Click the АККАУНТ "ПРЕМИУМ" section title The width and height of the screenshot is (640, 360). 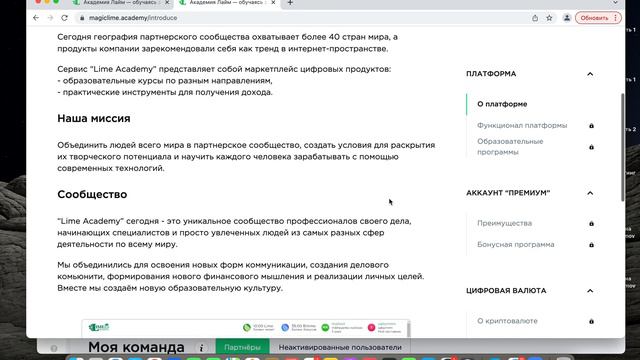508,193
